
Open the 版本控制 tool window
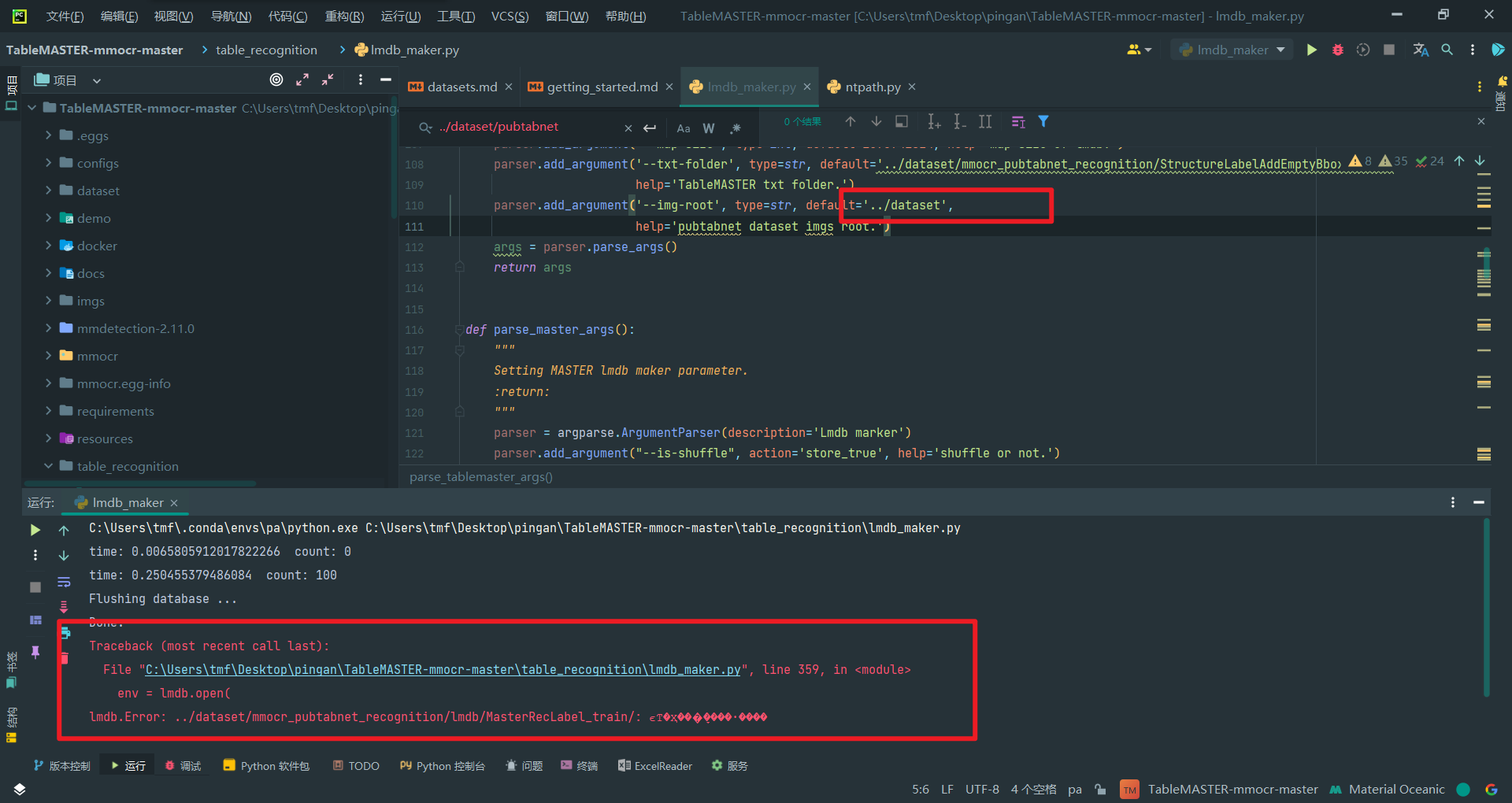tap(62, 765)
